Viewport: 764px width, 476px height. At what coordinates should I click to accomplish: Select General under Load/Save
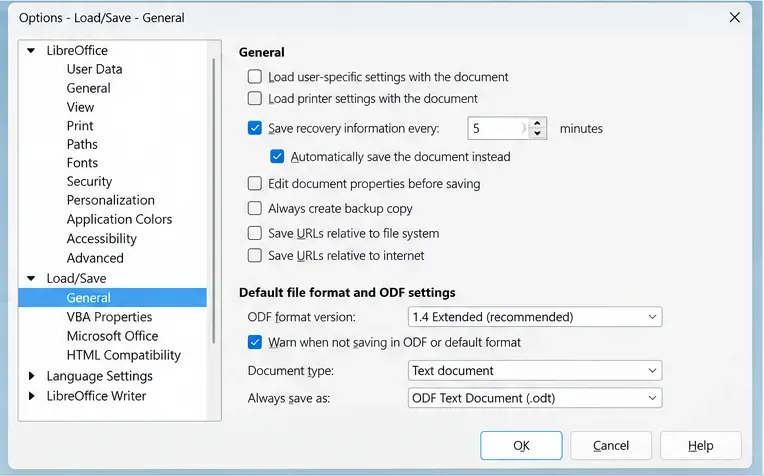113,298
